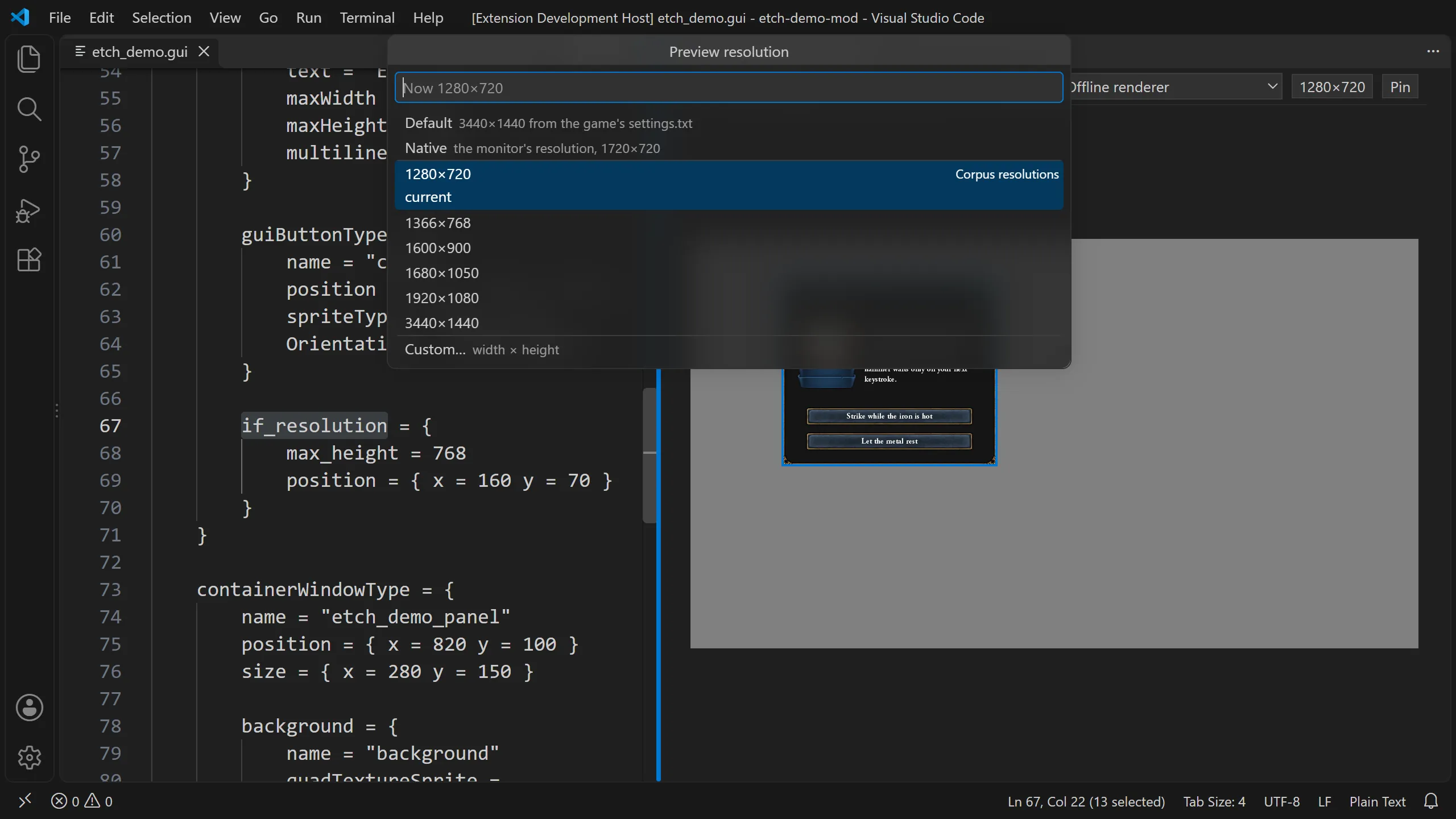Image resolution: width=1456 pixels, height=819 pixels.
Task: Select the 3440×1440 resolution
Action: coord(729,323)
